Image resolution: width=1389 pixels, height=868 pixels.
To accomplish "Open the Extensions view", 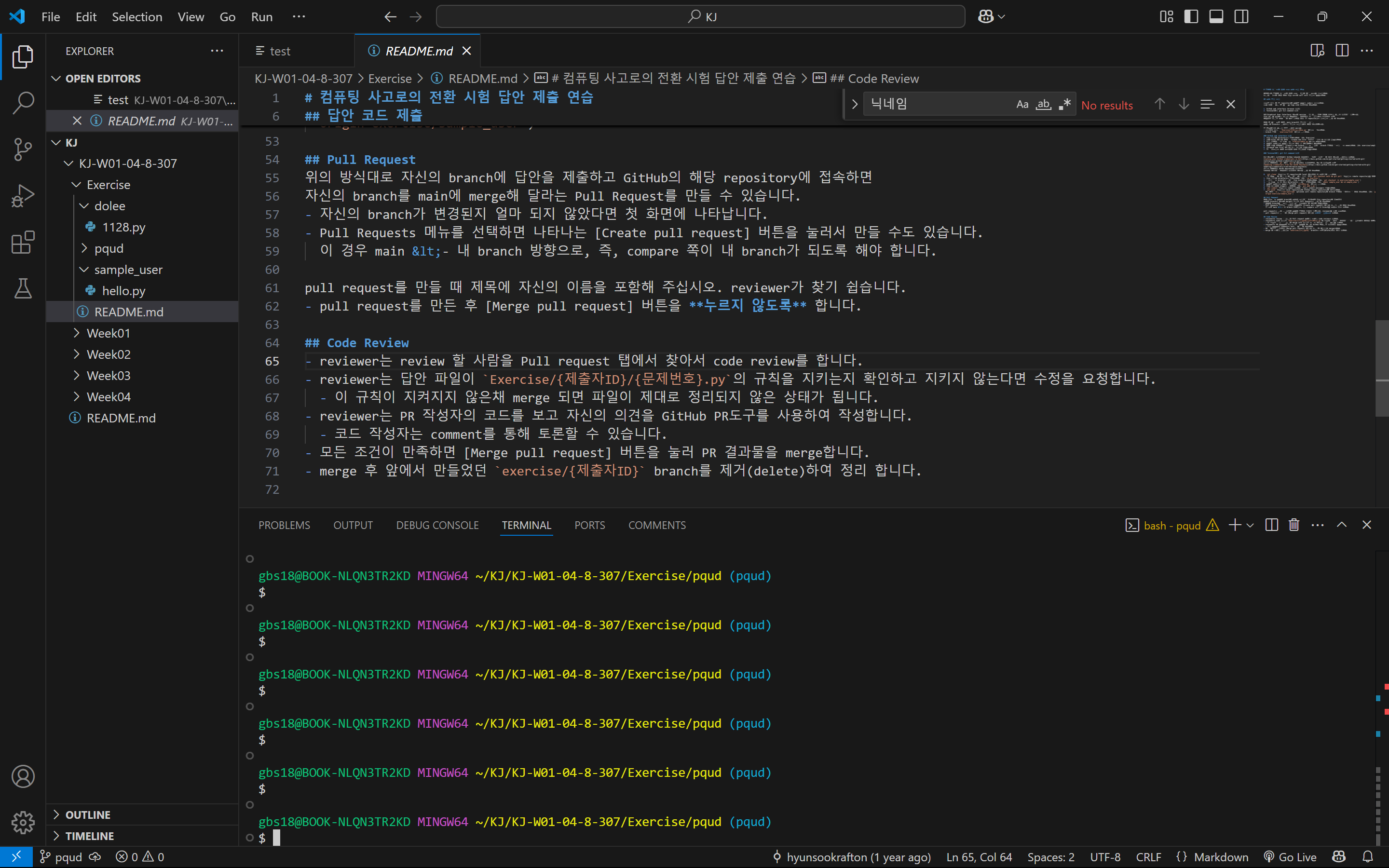I will (x=23, y=242).
